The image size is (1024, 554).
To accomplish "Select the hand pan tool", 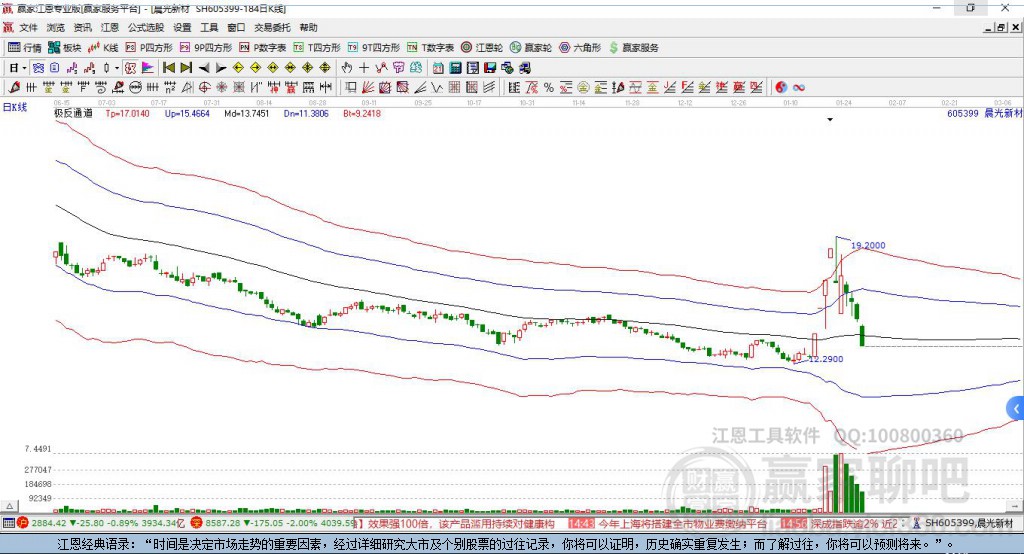I will coord(346,68).
